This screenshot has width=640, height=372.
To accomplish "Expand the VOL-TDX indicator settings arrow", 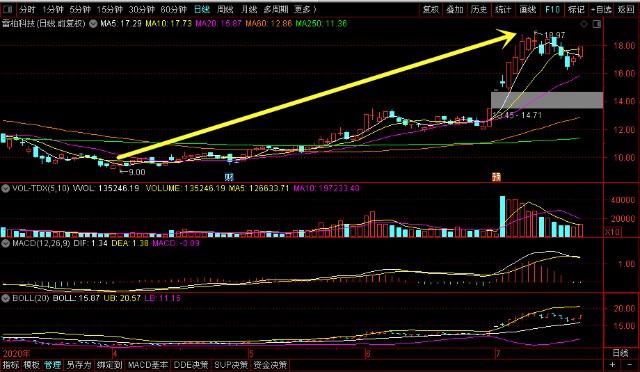I will click(6, 188).
